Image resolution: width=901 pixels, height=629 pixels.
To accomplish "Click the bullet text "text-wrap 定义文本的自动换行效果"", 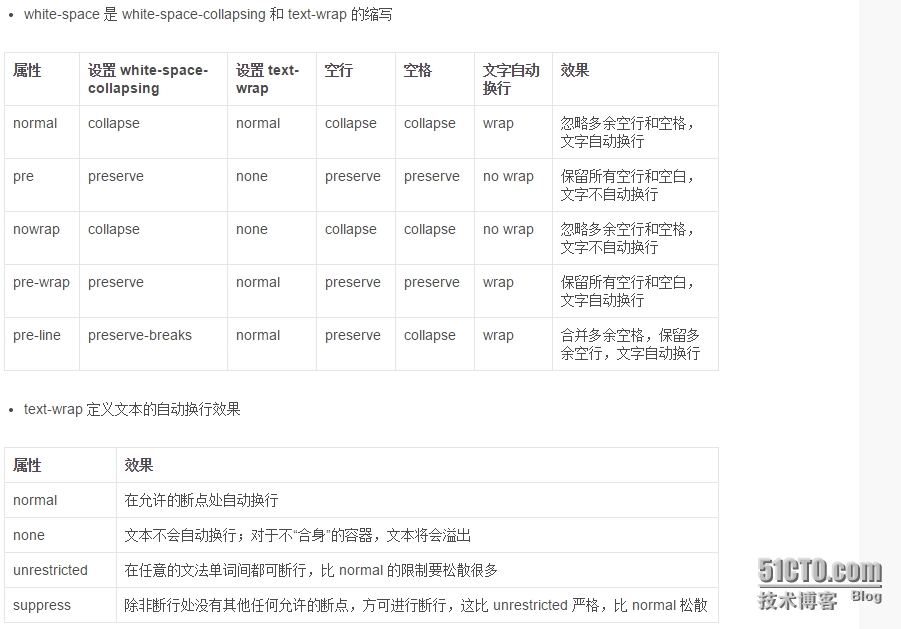I will click(132, 410).
